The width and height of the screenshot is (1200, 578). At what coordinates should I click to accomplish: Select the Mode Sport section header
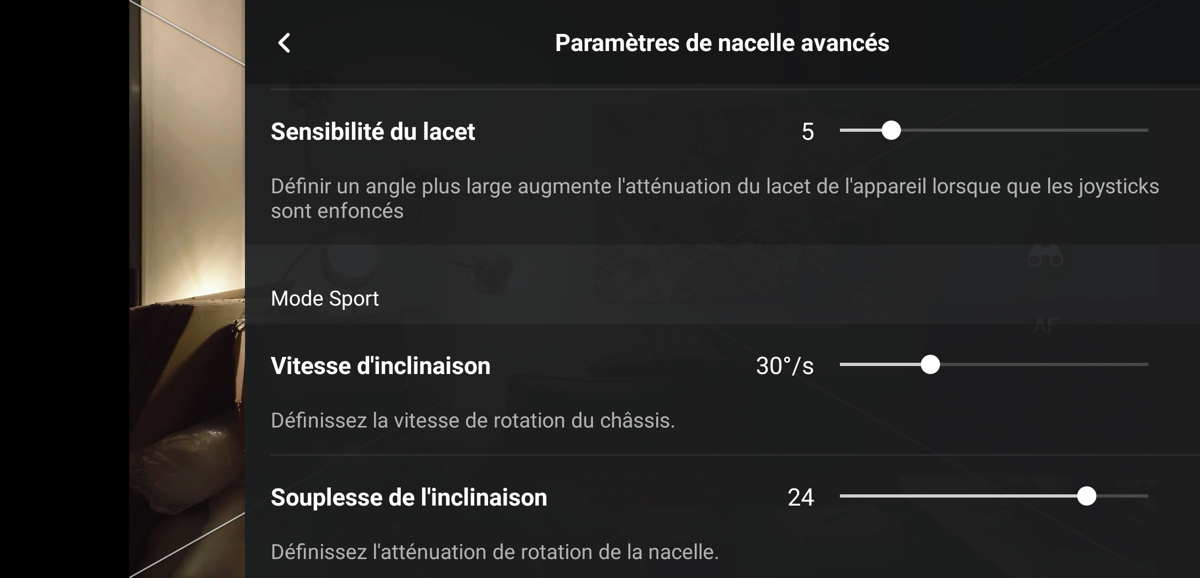pyautogui.click(x=325, y=298)
